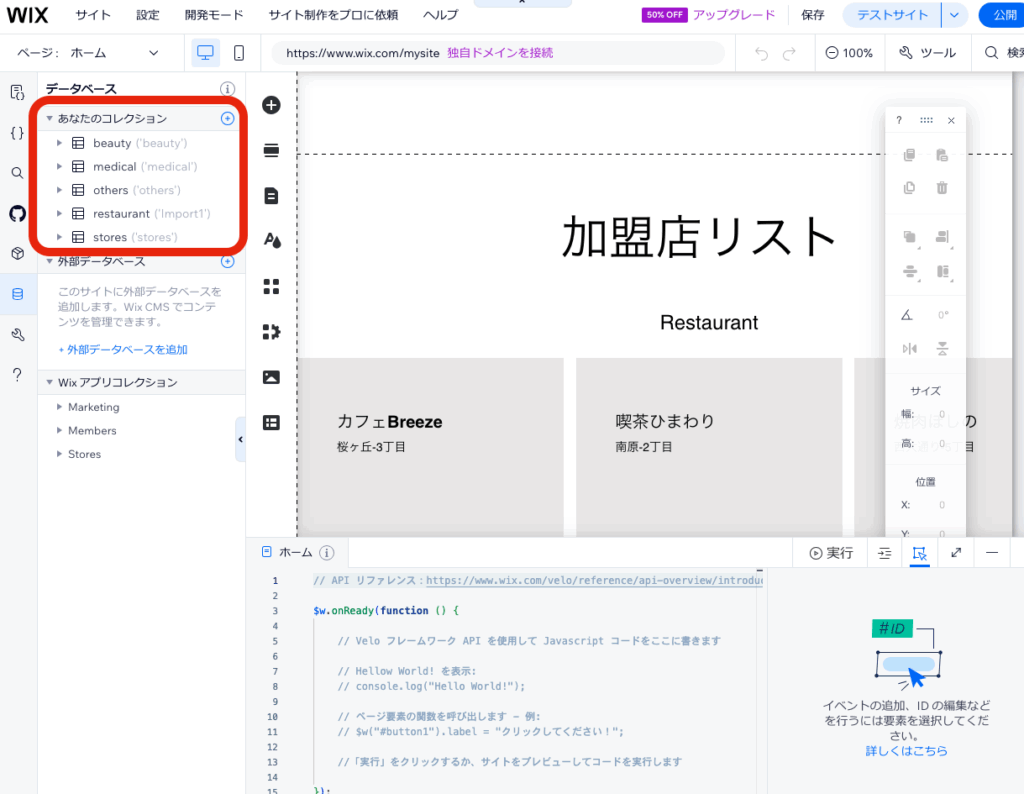Open the 開発モード menu

coord(214,15)
